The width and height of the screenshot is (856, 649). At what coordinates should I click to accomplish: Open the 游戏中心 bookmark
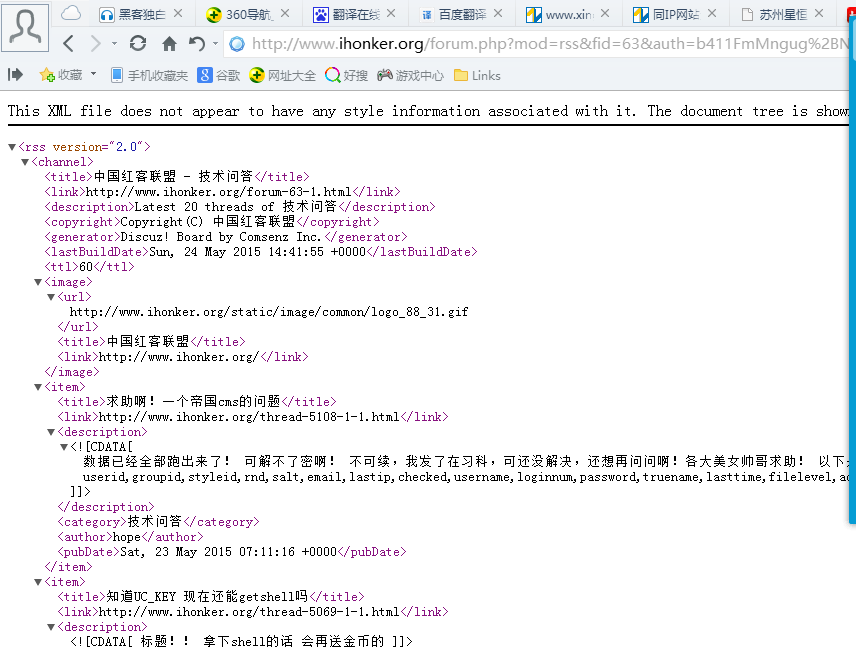pos(411,75)
